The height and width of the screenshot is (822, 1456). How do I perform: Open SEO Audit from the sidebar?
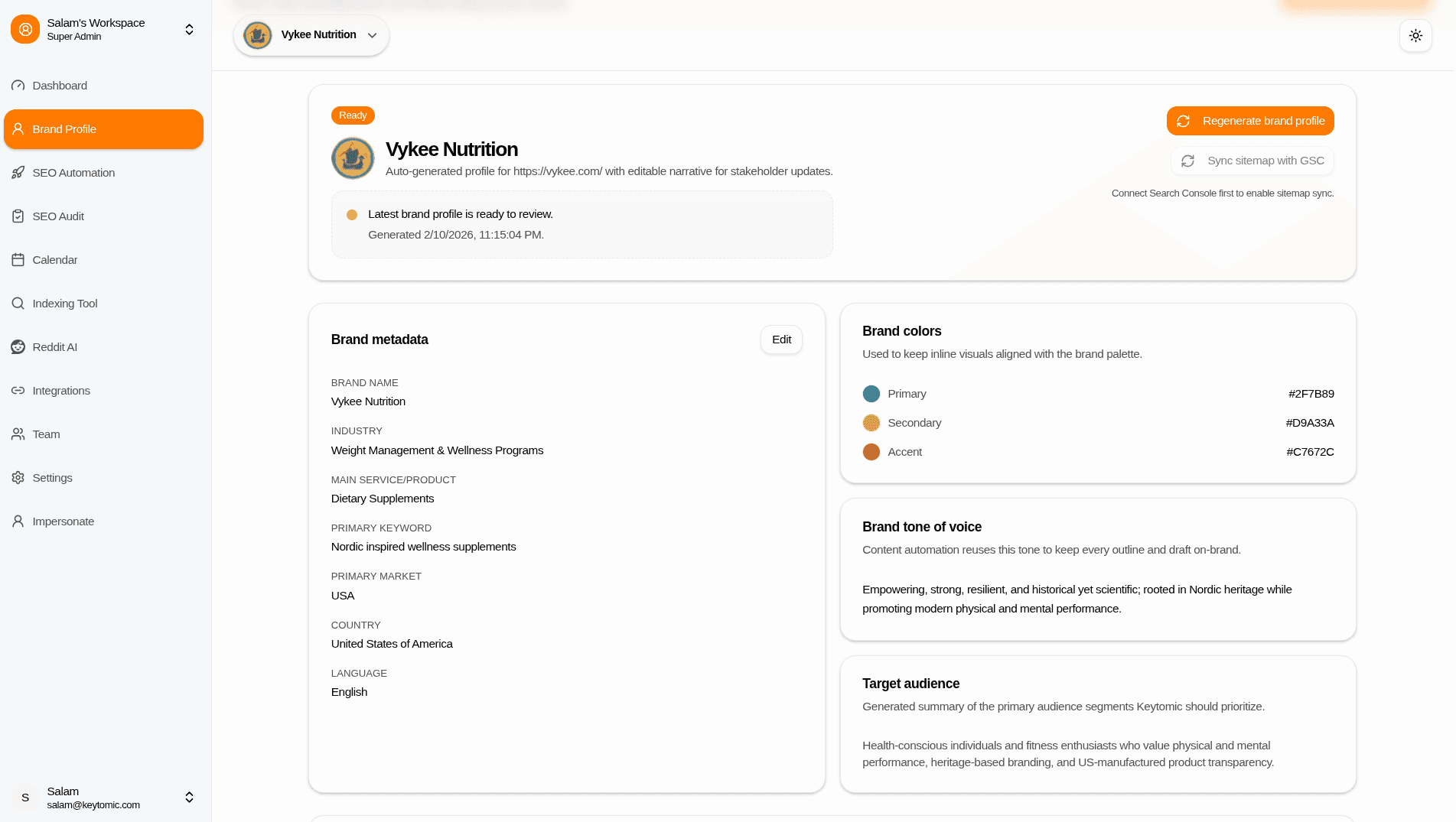coord(57,216)
